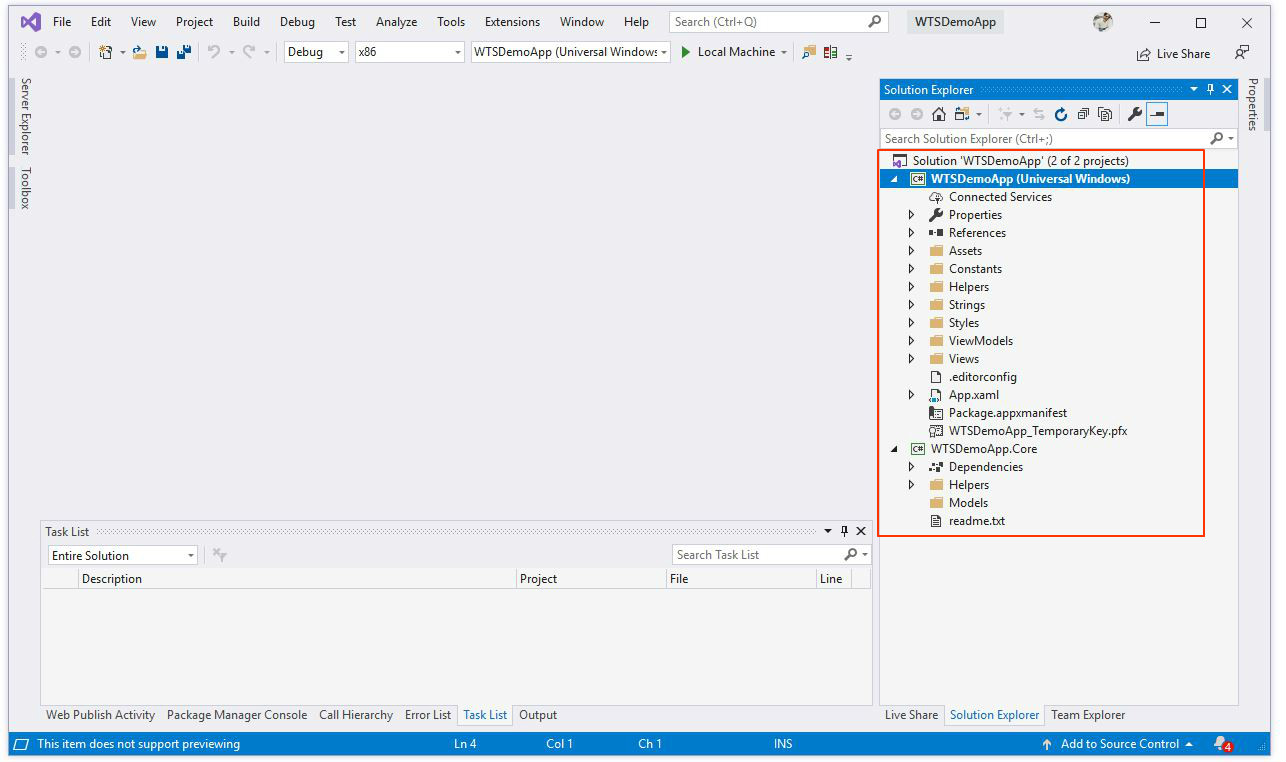This screenshot has height=762, width=1286.
Task: Open Debug configuration dropdown
Action: pyautogui.click(x=316, y=52)
